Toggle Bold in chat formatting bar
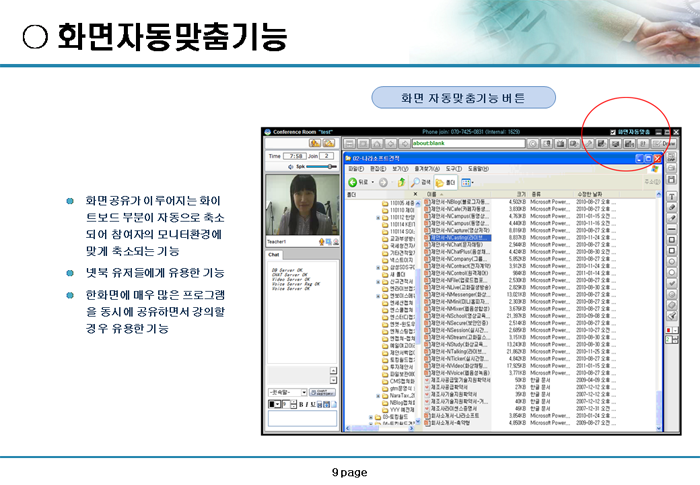This screenshot has height=485, width=700. tap(301, 404)
